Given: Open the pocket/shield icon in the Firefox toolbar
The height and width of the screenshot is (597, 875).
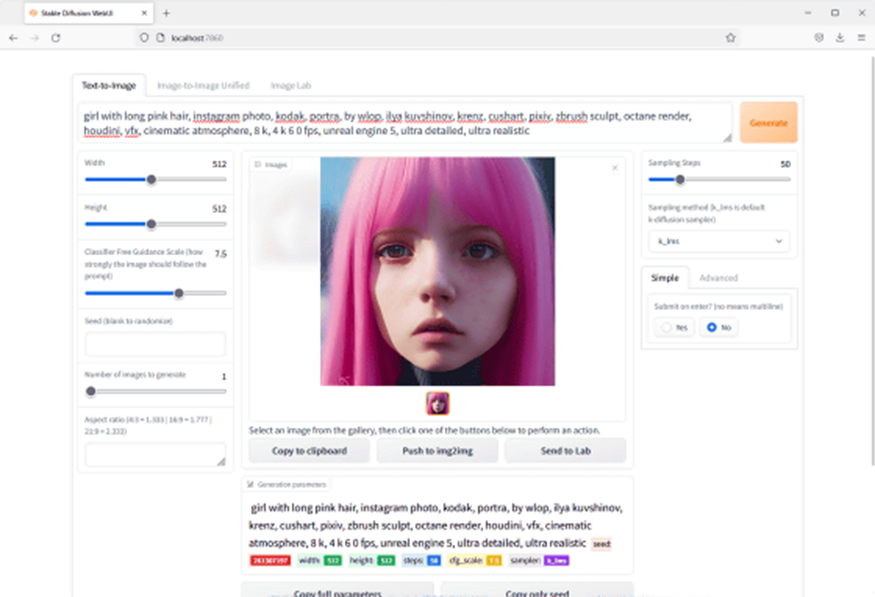Looking at the screenshot, I should (x=819, y=38).
